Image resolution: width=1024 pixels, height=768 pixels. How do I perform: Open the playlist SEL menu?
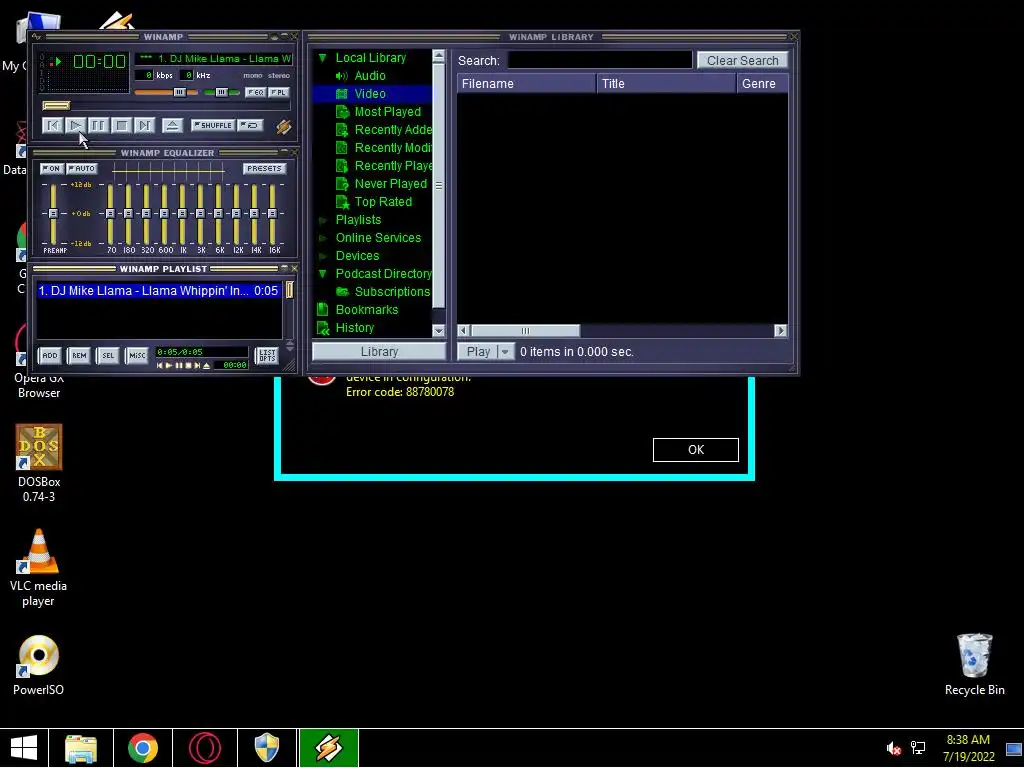108,356
